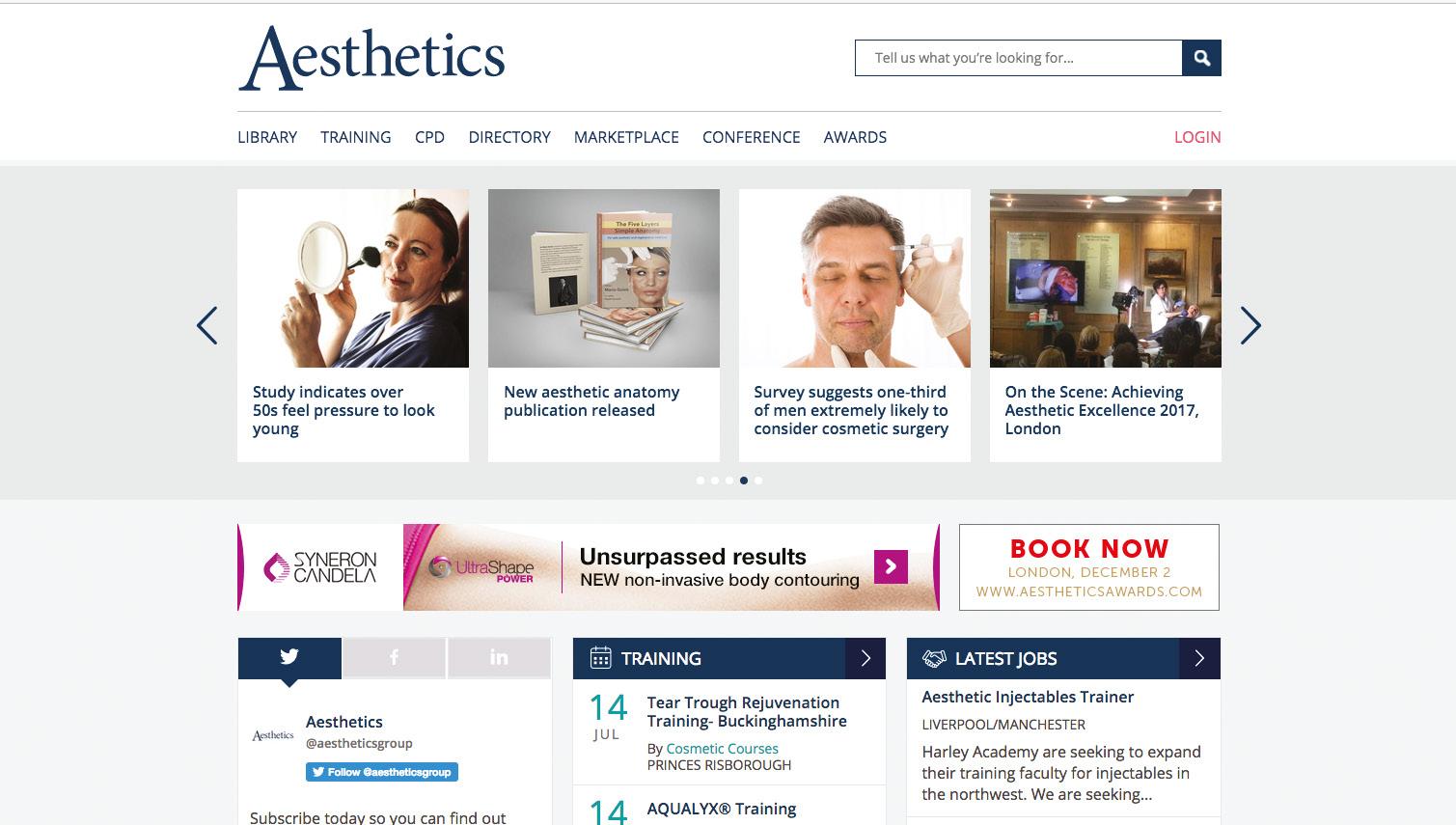
Task: Click the Training calendar icon
Action: pyautogui.click(x=600, y=658)
